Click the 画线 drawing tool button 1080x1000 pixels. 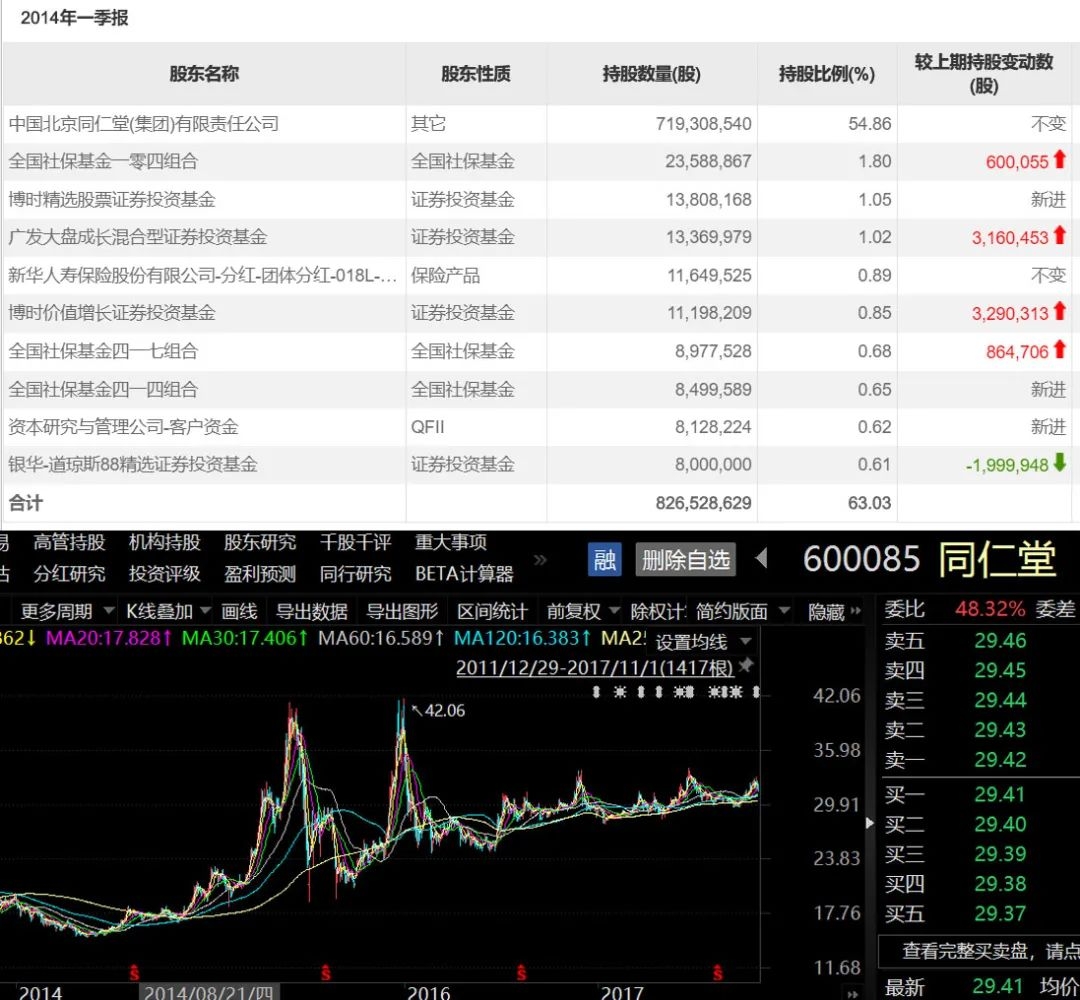click(239, 612)
